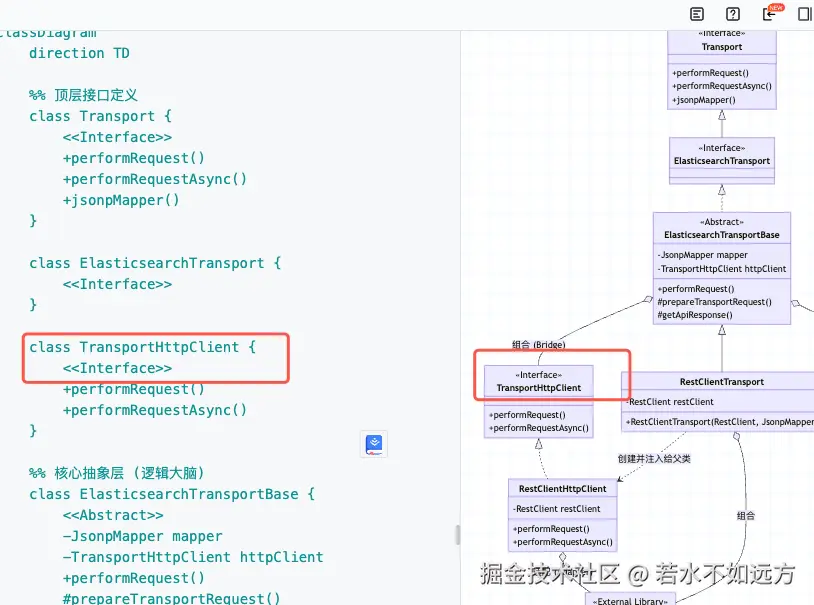Click the blue floating book icon
The height and width of the screenshot is (605, 814).
tap(374, 444)
